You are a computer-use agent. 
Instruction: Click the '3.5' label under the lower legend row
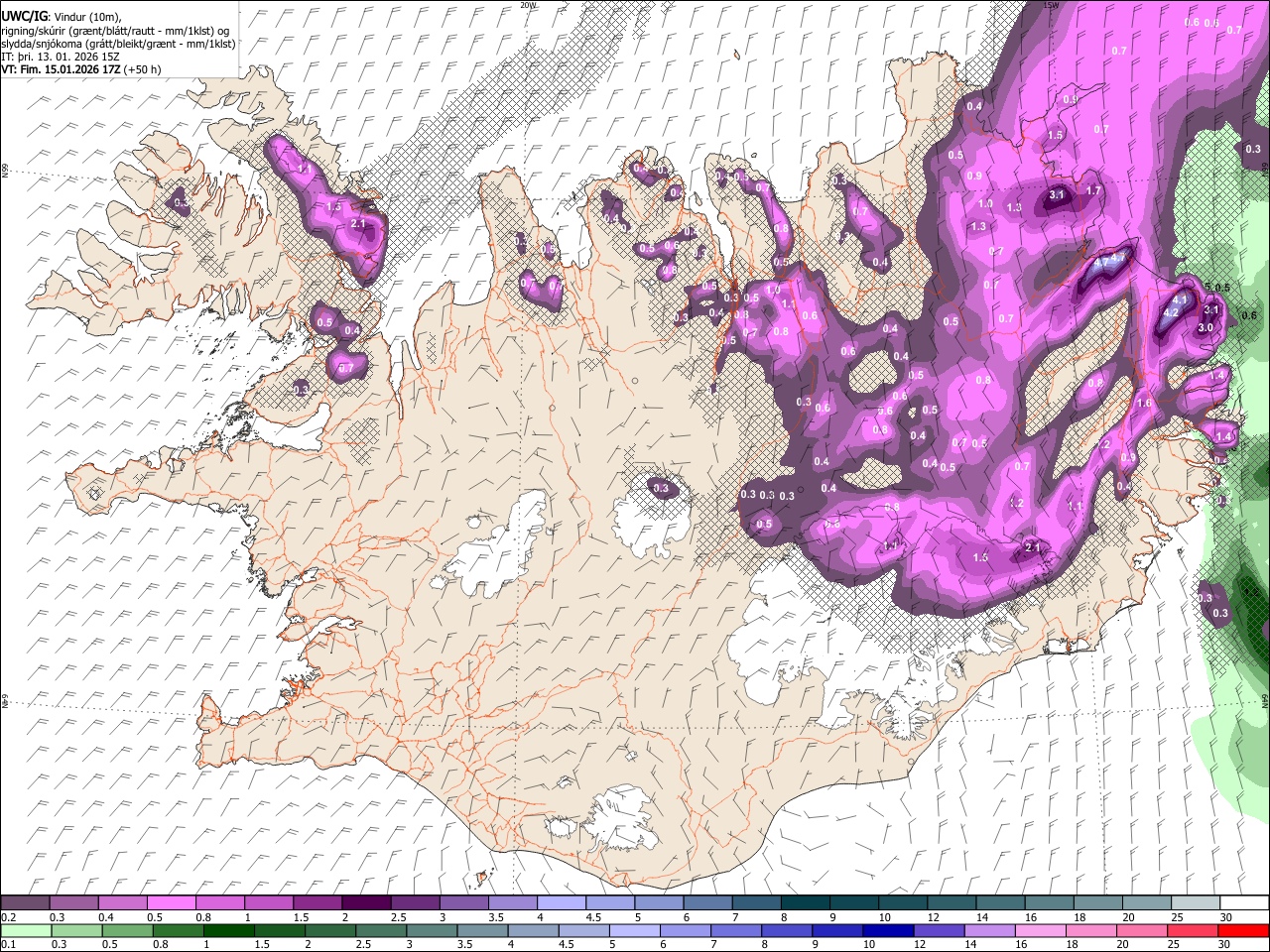click(x=466, y=944)
